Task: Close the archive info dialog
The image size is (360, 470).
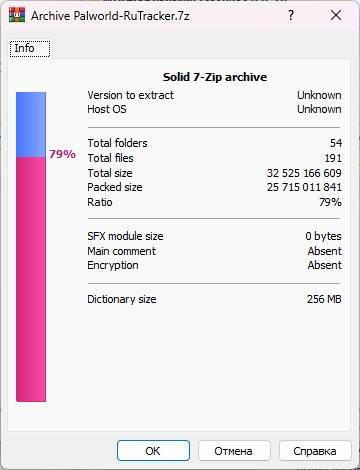Action: [x=336, y=15]
